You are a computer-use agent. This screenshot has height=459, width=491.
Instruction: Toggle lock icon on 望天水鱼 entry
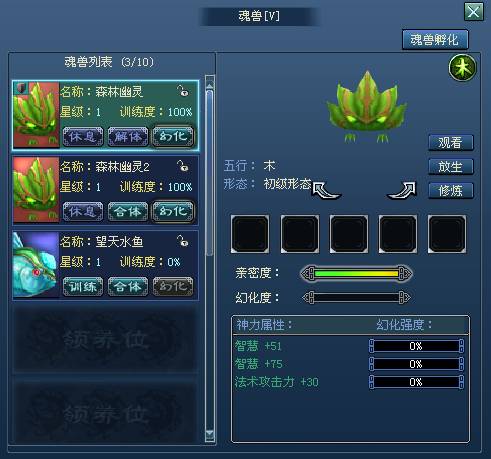(x=183, y=241)
